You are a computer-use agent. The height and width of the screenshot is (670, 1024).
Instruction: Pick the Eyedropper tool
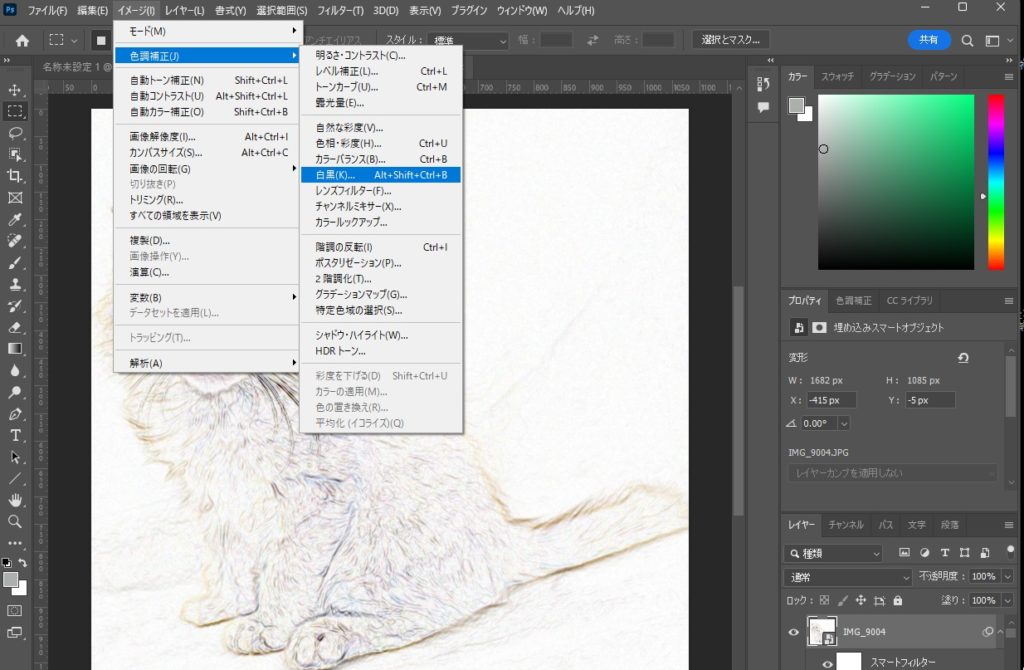tap(15, 219)
